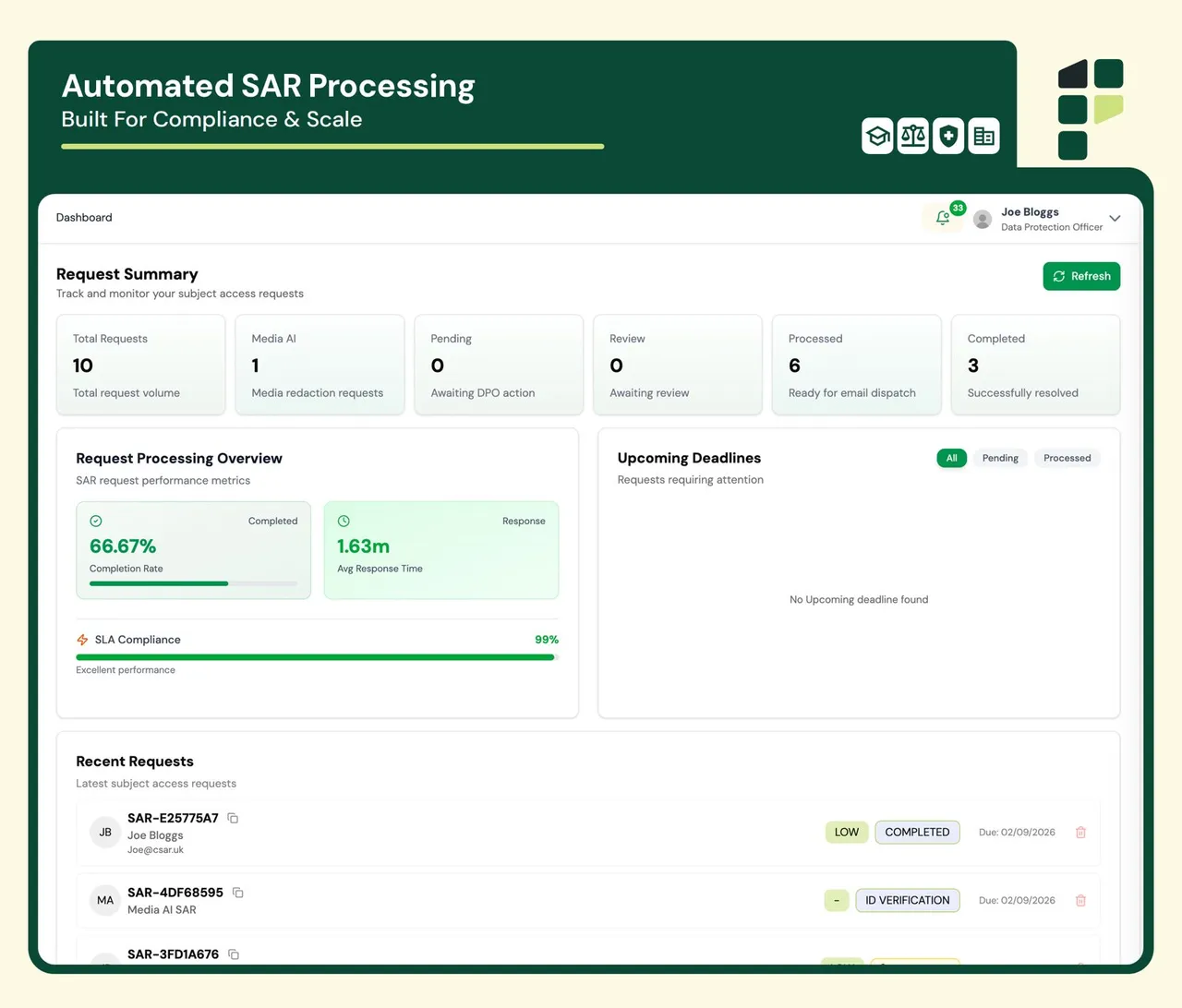Click the SLA Compliance lightning icon

click(x=82, y=640)
